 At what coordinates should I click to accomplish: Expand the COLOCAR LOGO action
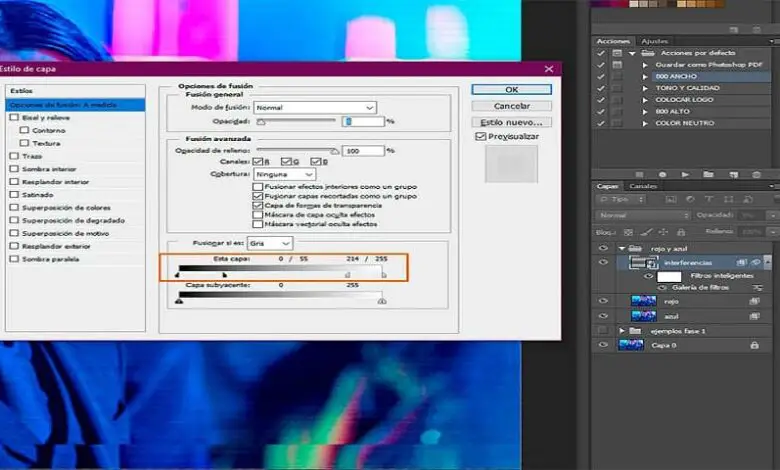pyautogui.click(x=645, y=99)
